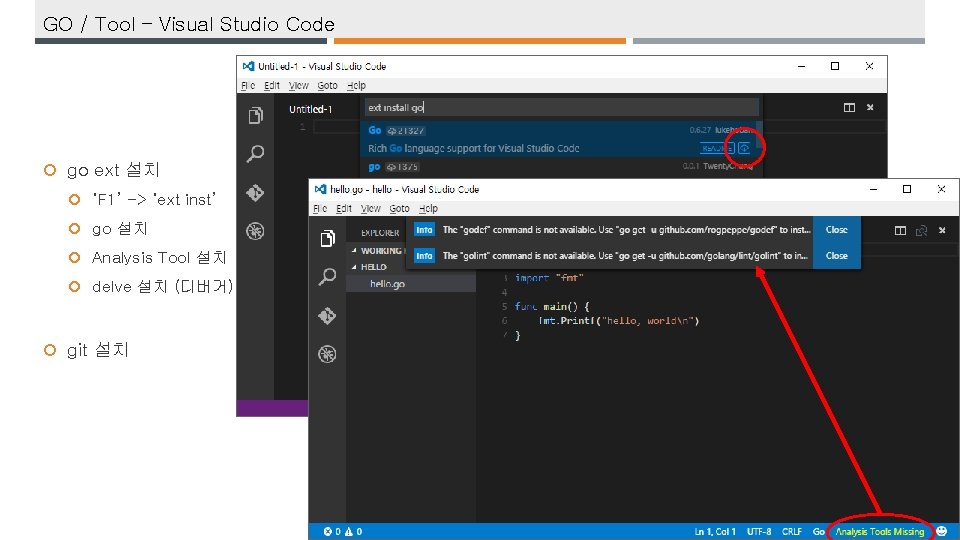Click CRLF line ending in status bar
Screen dimensions: 960x540
792,531
